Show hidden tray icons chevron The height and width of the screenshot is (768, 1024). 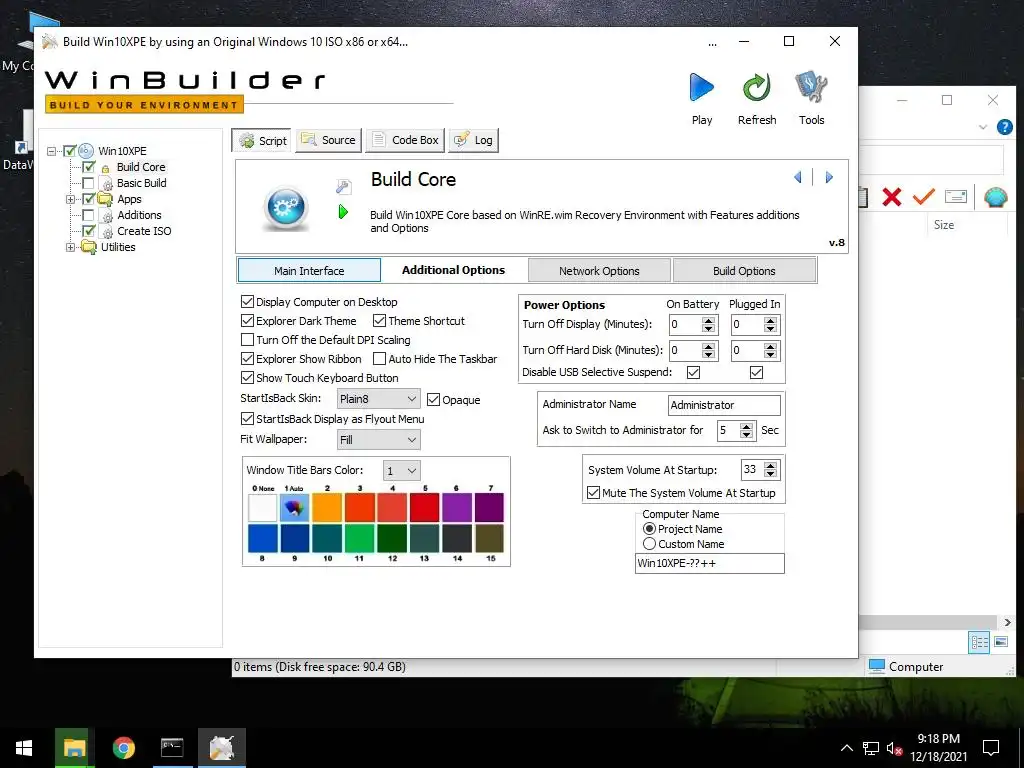coord(846,748)
